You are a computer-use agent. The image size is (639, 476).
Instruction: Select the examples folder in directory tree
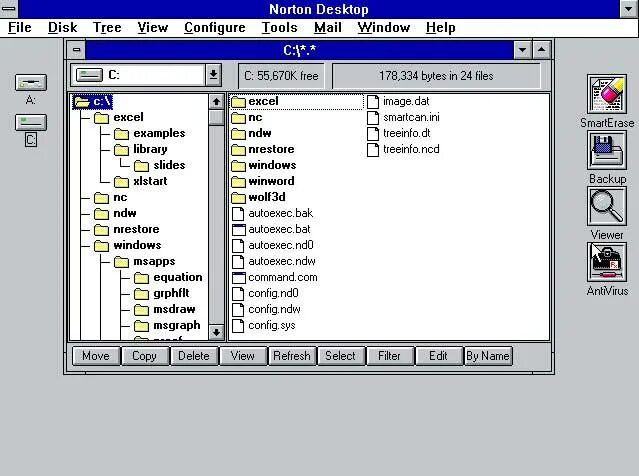tap(159, 134)
